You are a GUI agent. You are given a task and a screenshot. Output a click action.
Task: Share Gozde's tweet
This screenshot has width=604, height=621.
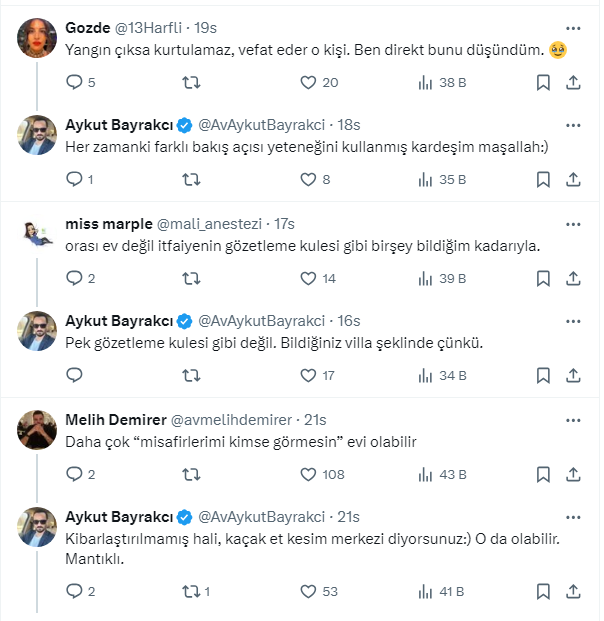tap(573, 84)
